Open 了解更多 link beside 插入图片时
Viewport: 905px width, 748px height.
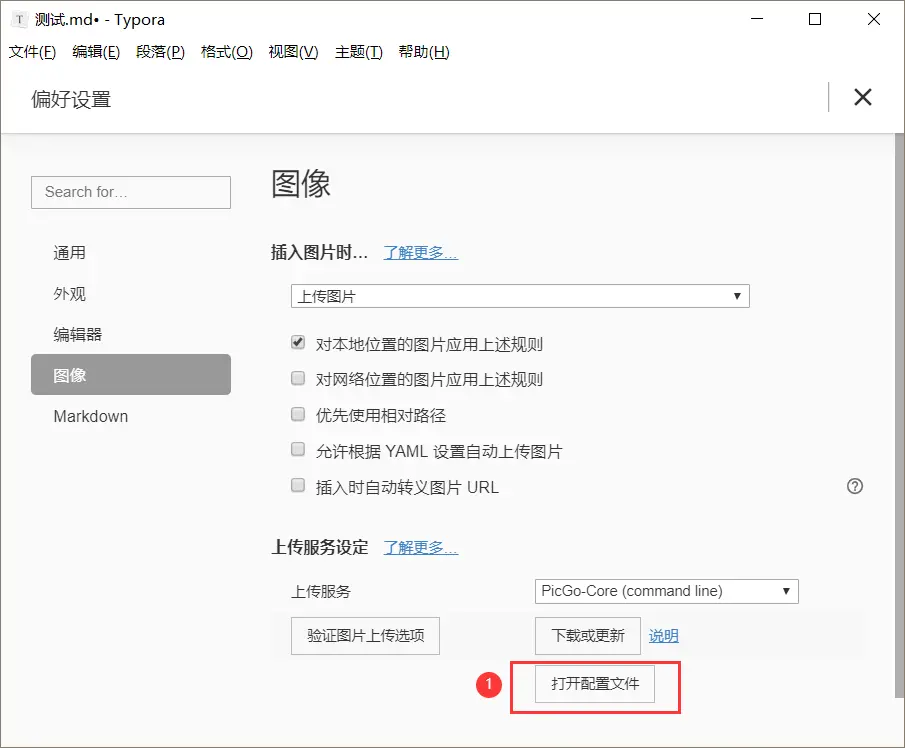coord(421,253)
